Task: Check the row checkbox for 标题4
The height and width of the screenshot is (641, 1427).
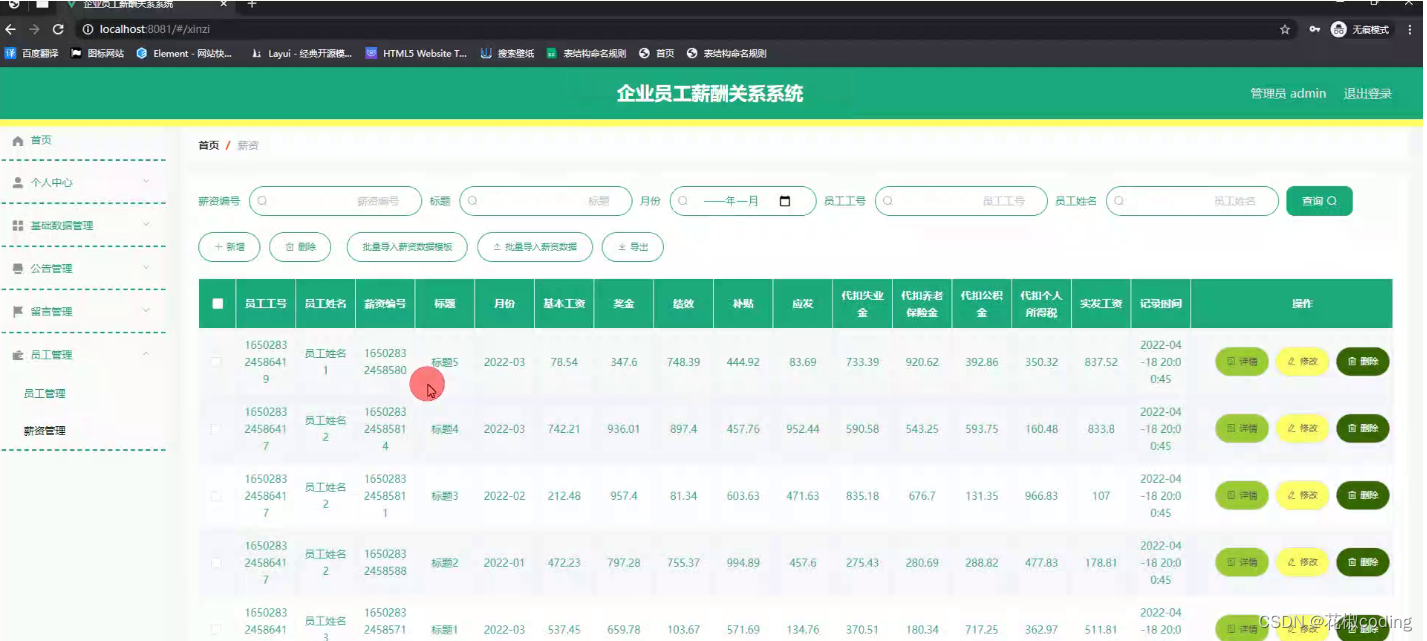Action: pyautogui.click(x=216, y=429)
